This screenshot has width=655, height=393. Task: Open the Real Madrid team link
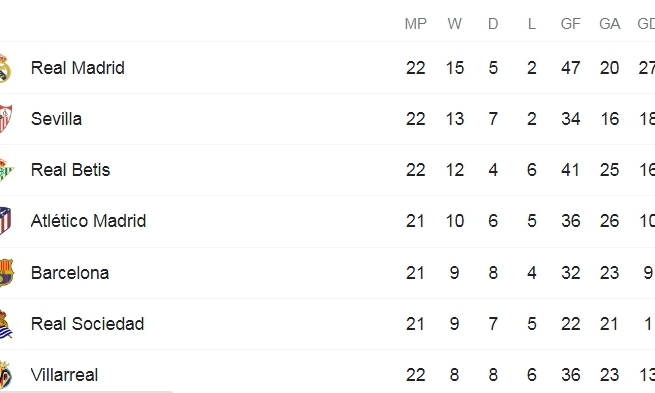[78, 68]
